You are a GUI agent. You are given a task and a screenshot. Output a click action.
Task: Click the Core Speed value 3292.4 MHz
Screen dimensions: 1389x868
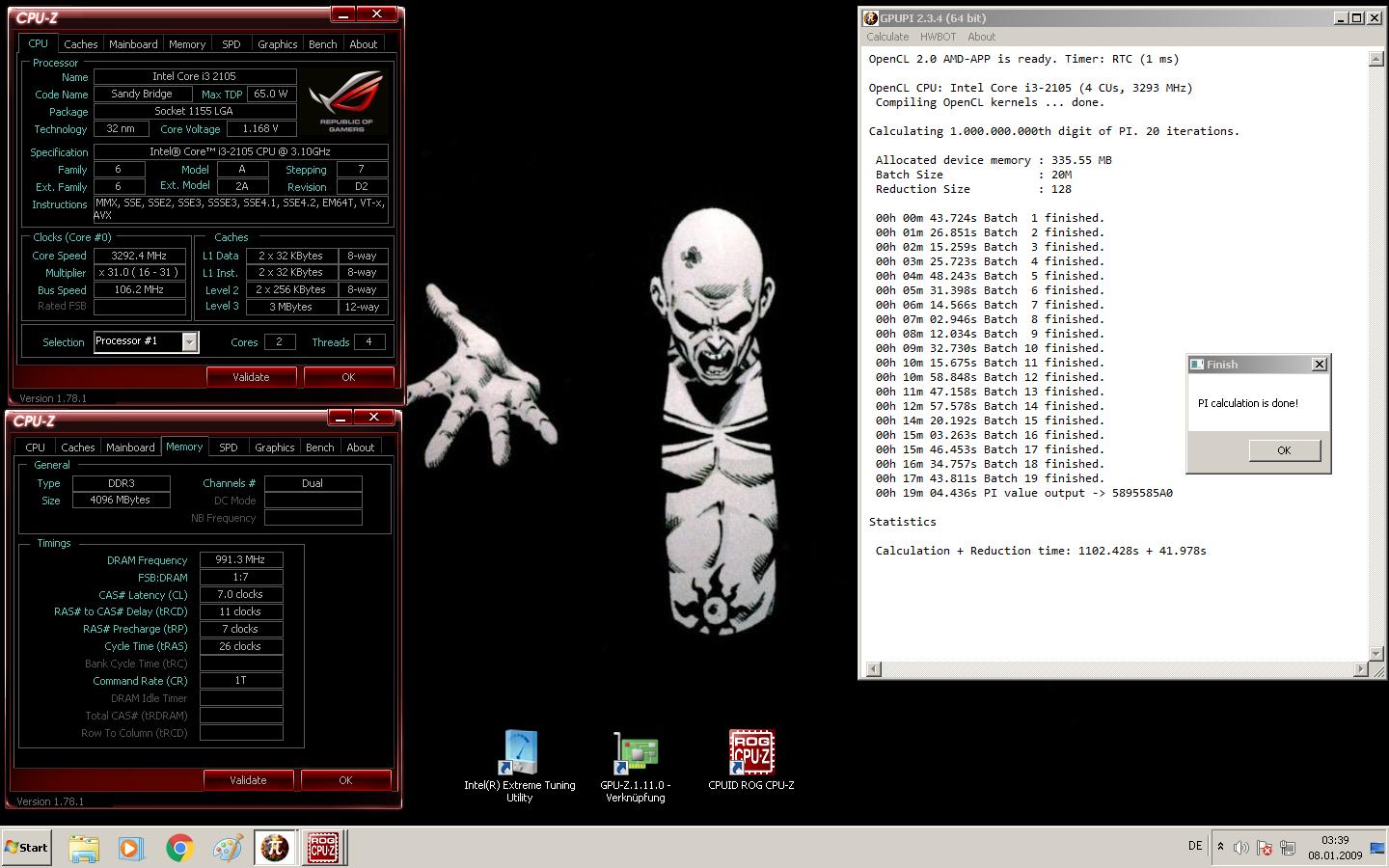[140, 256]
